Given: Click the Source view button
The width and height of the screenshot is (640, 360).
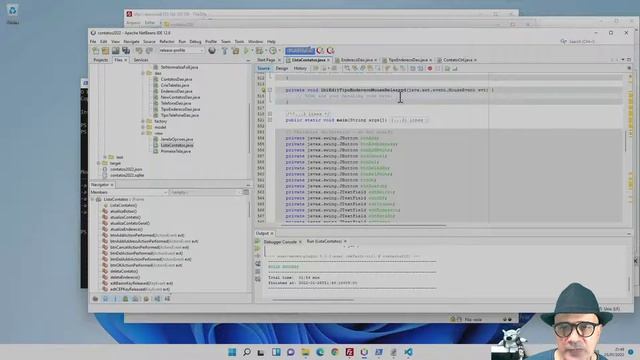Looking at the screenshot, I should point(263,69).
